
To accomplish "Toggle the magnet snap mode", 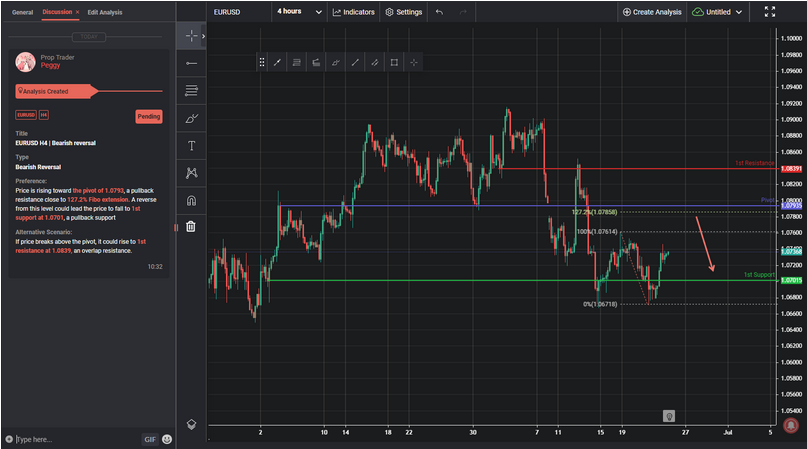I will click(x=191, y=200).
